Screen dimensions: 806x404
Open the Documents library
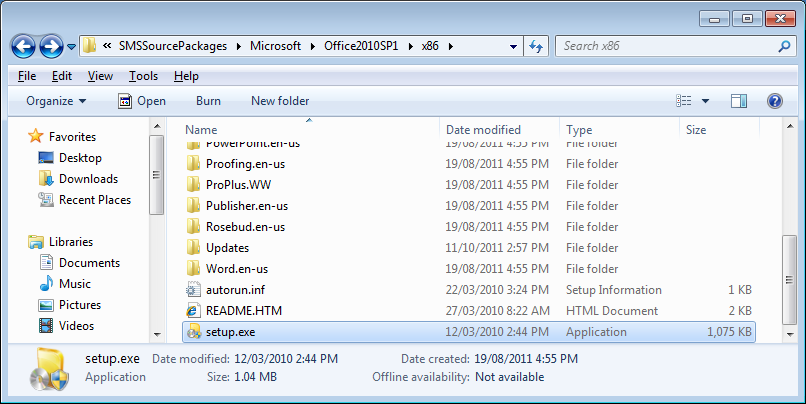pos(89,263)
